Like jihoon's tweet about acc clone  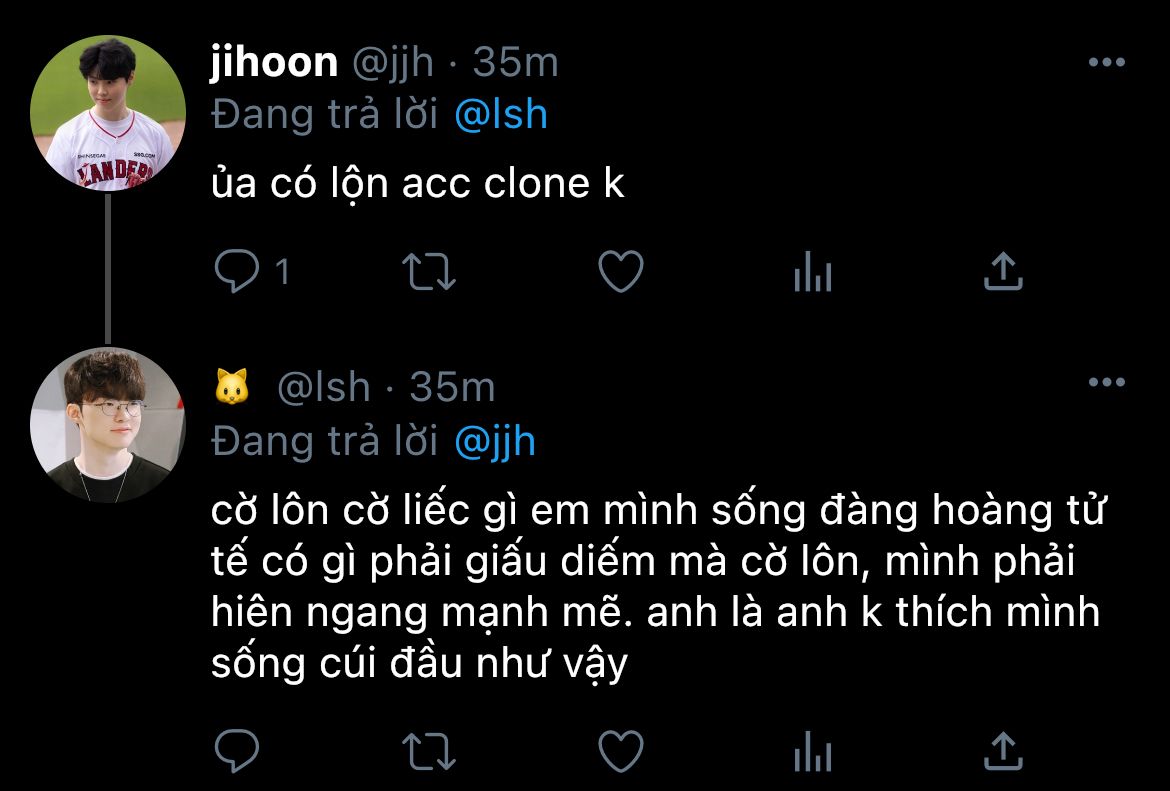tap(620, 271)
